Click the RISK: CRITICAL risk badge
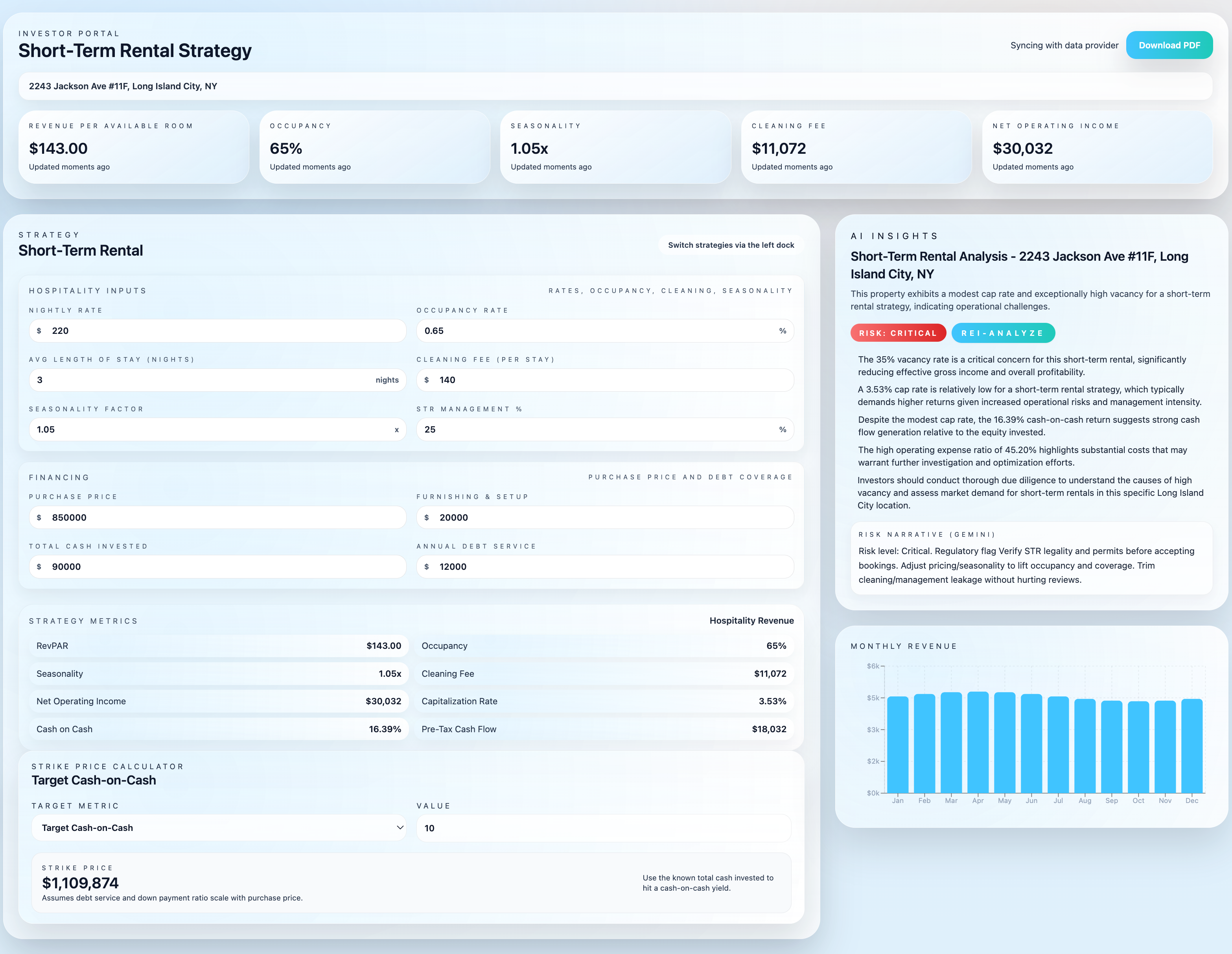This screenshot has width=1232, height=954. [898, 333]
